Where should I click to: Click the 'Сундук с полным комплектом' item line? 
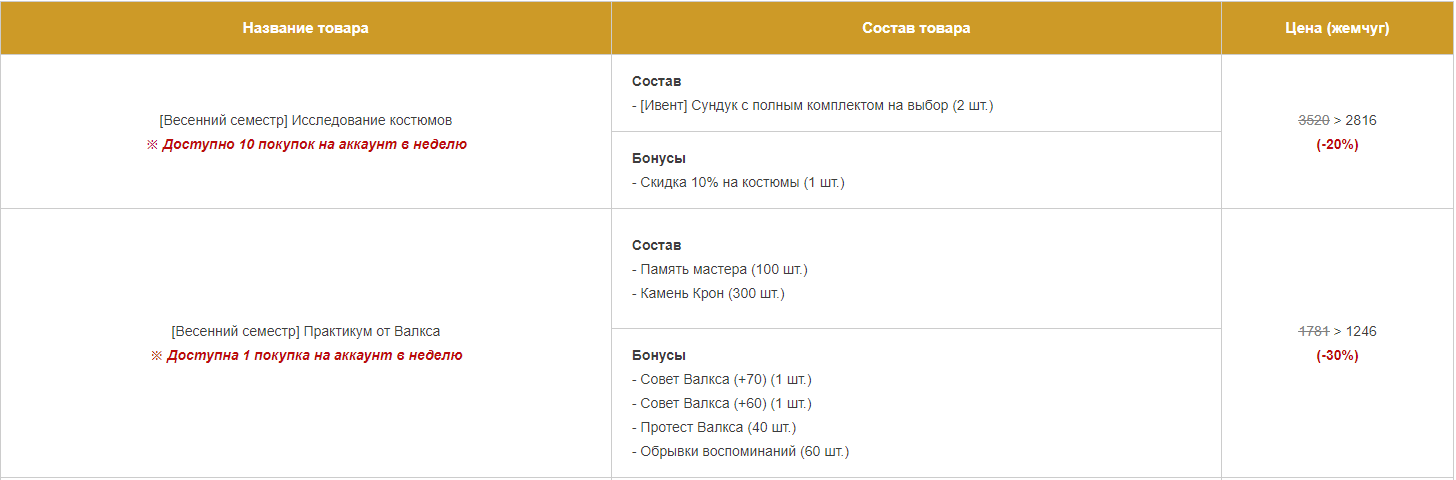[813, 105]
